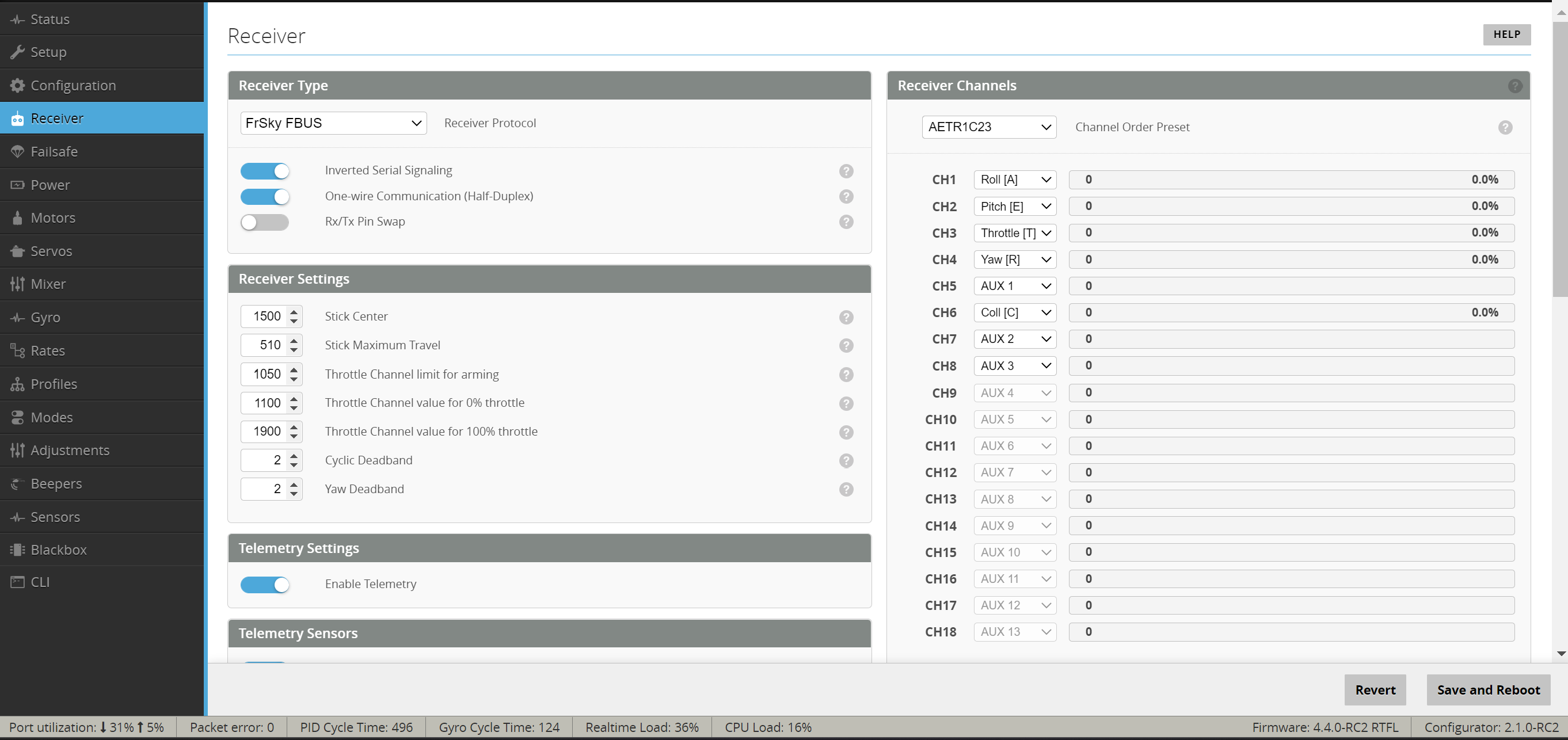Disable the Inverted Serial Signaling toggle

click(265, 171)
